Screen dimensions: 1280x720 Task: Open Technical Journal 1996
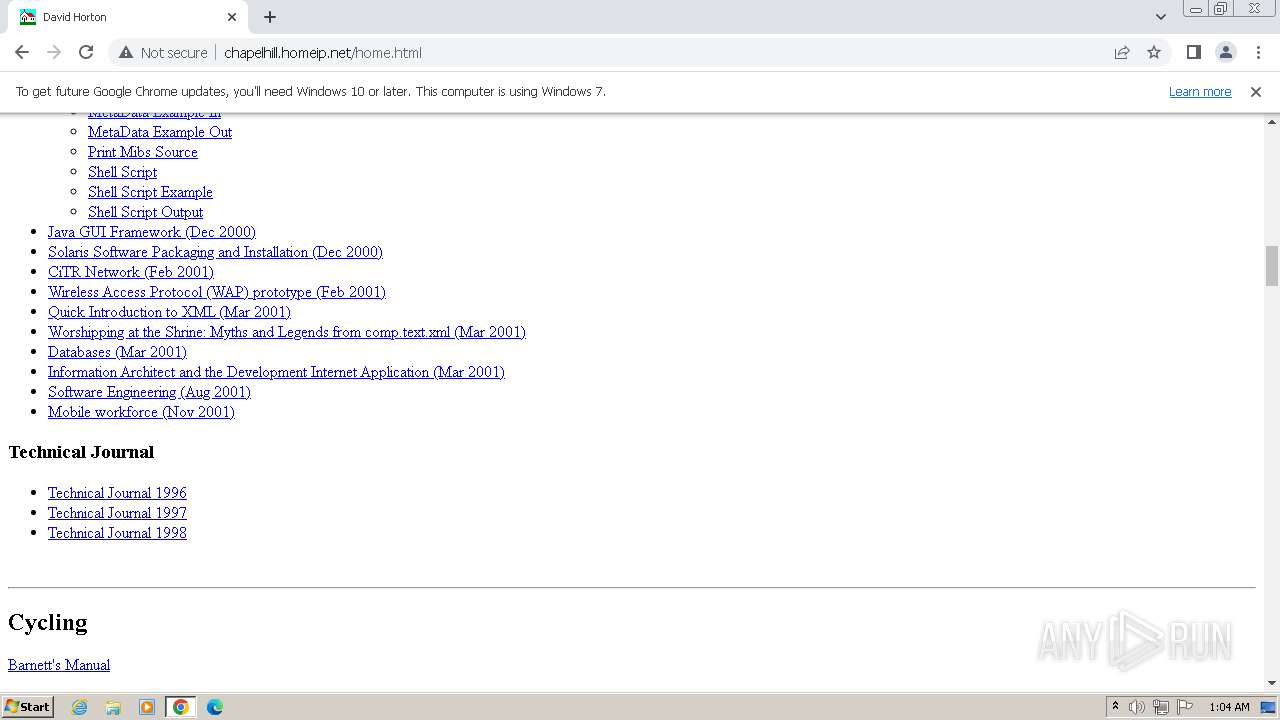coord(117,493)
